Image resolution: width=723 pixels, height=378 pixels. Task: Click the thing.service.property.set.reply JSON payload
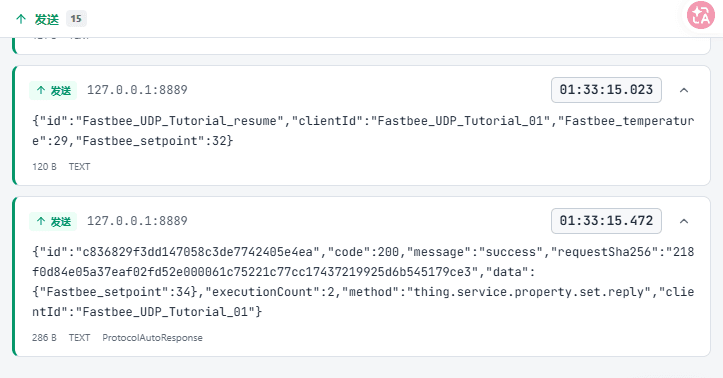click(x=363, y=282)
